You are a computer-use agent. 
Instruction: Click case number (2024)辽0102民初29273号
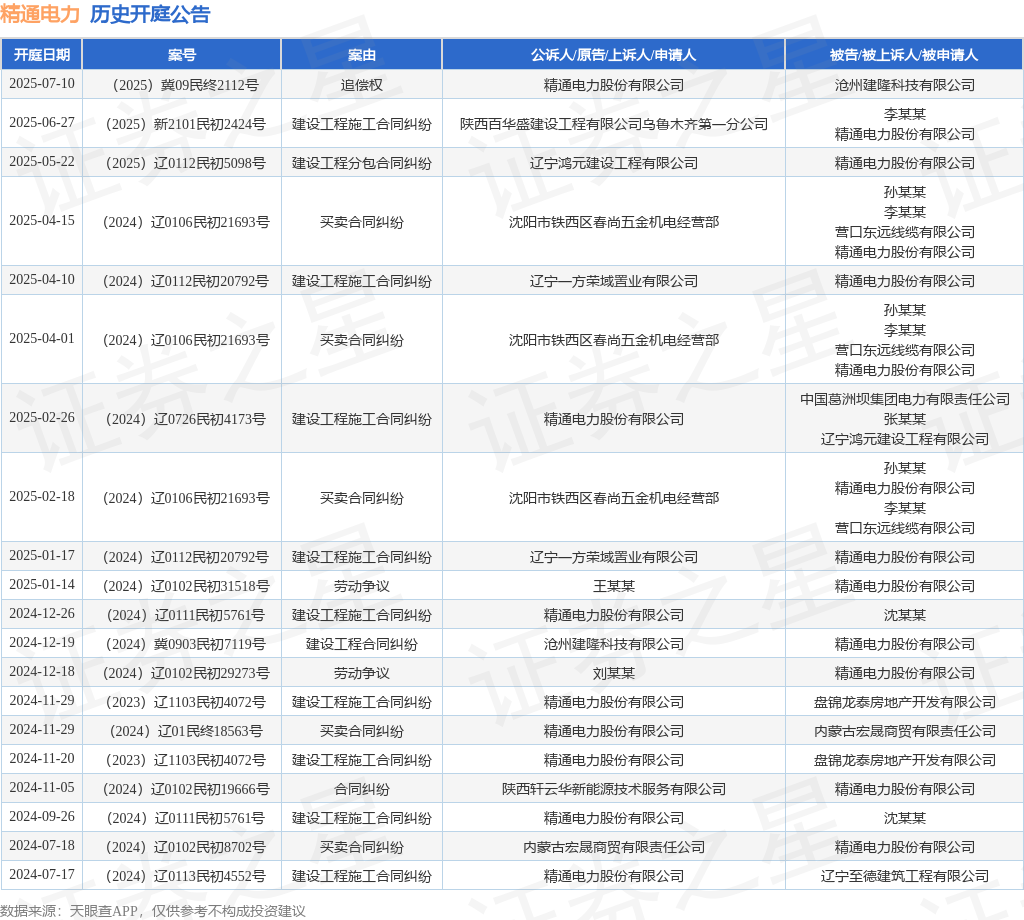[182, 673]
